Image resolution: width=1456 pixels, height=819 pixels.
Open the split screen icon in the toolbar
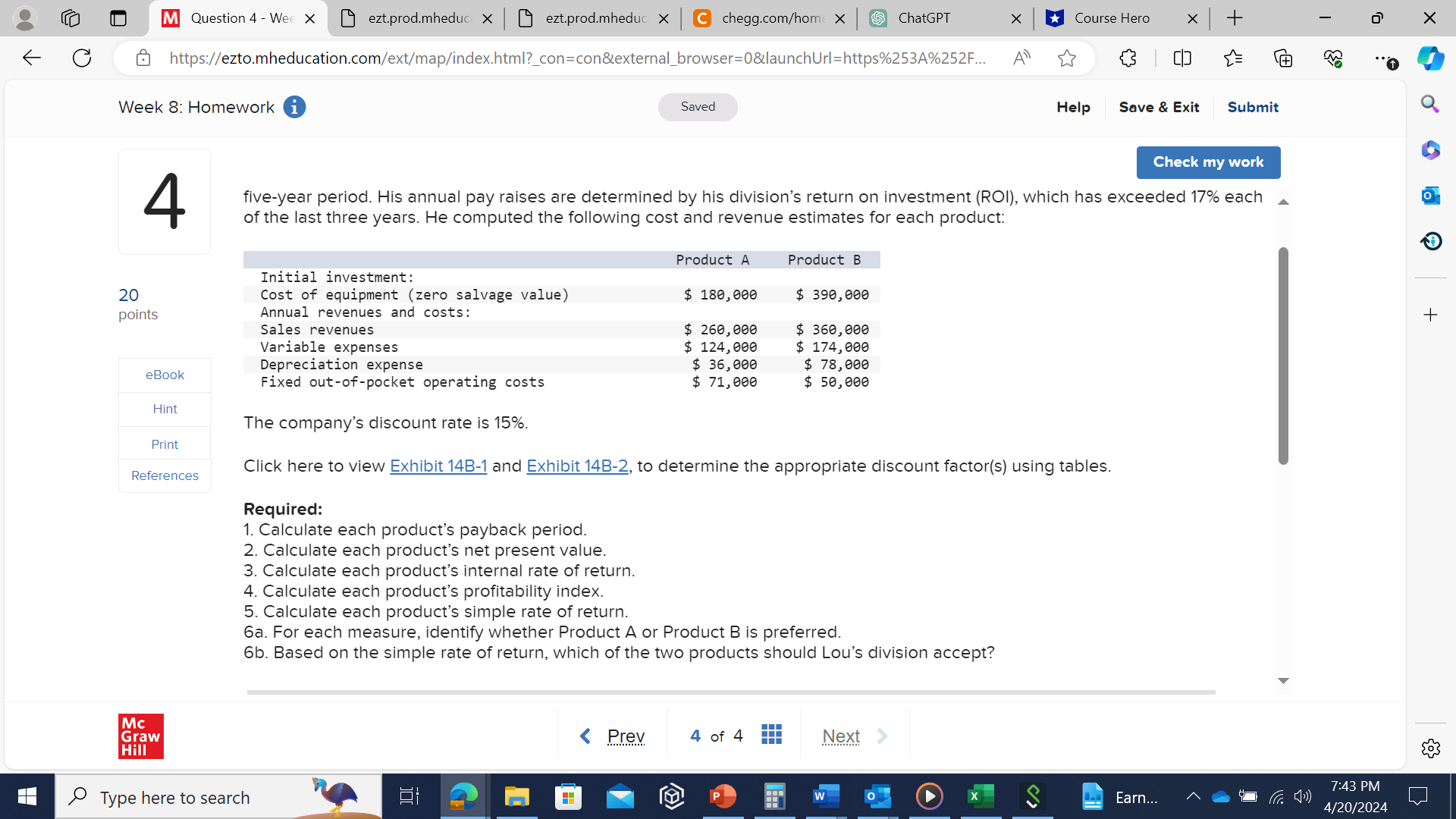1182,58
